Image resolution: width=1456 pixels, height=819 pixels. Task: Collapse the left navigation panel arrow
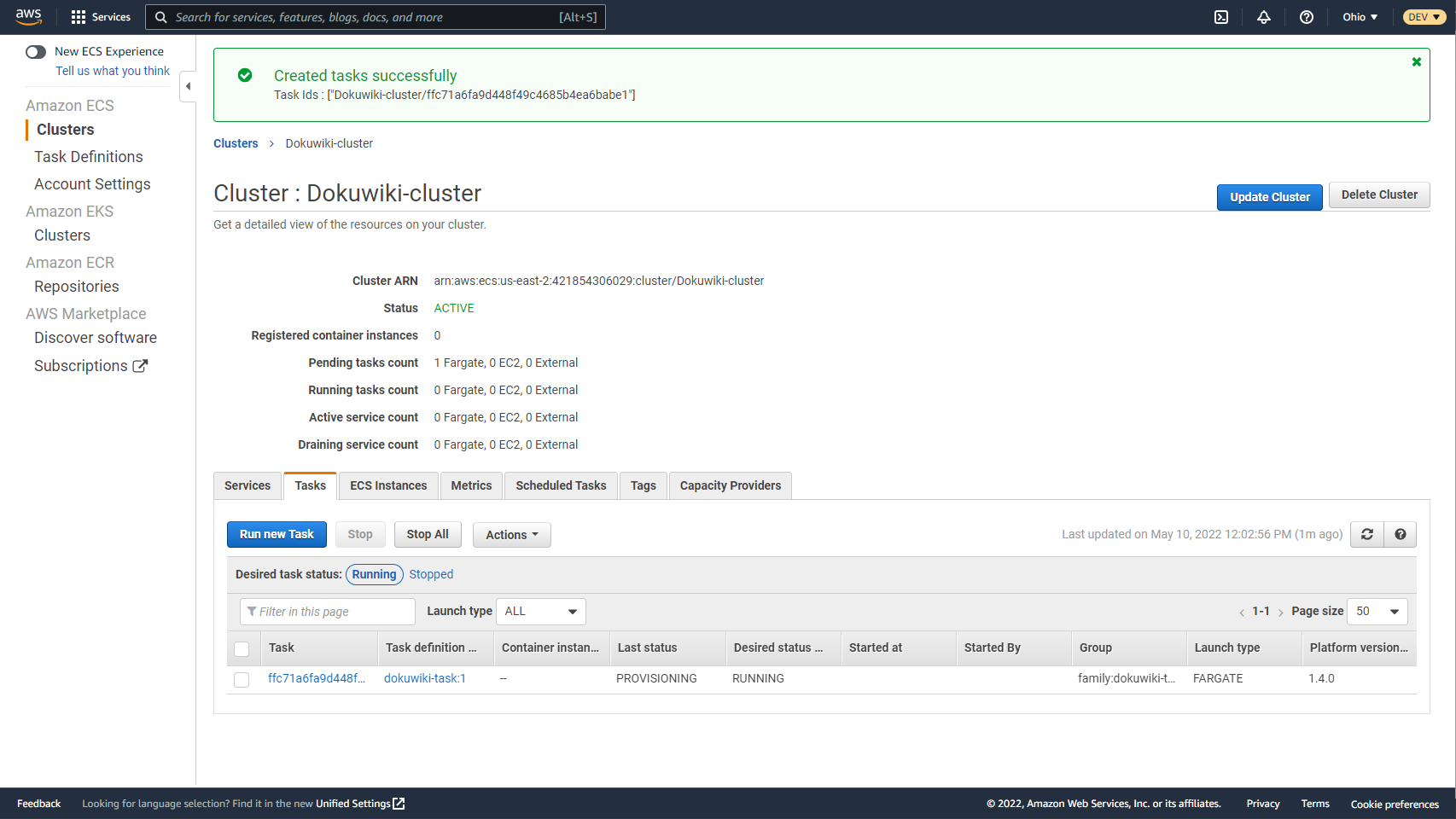188,86
